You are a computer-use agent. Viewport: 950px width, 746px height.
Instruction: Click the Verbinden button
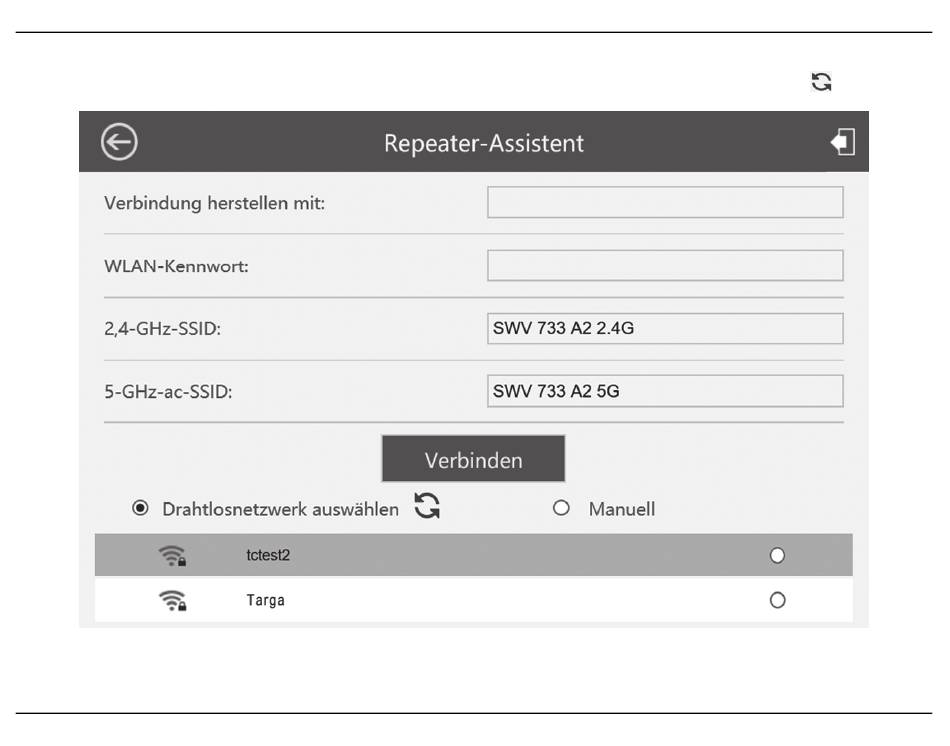pos(473,459)
